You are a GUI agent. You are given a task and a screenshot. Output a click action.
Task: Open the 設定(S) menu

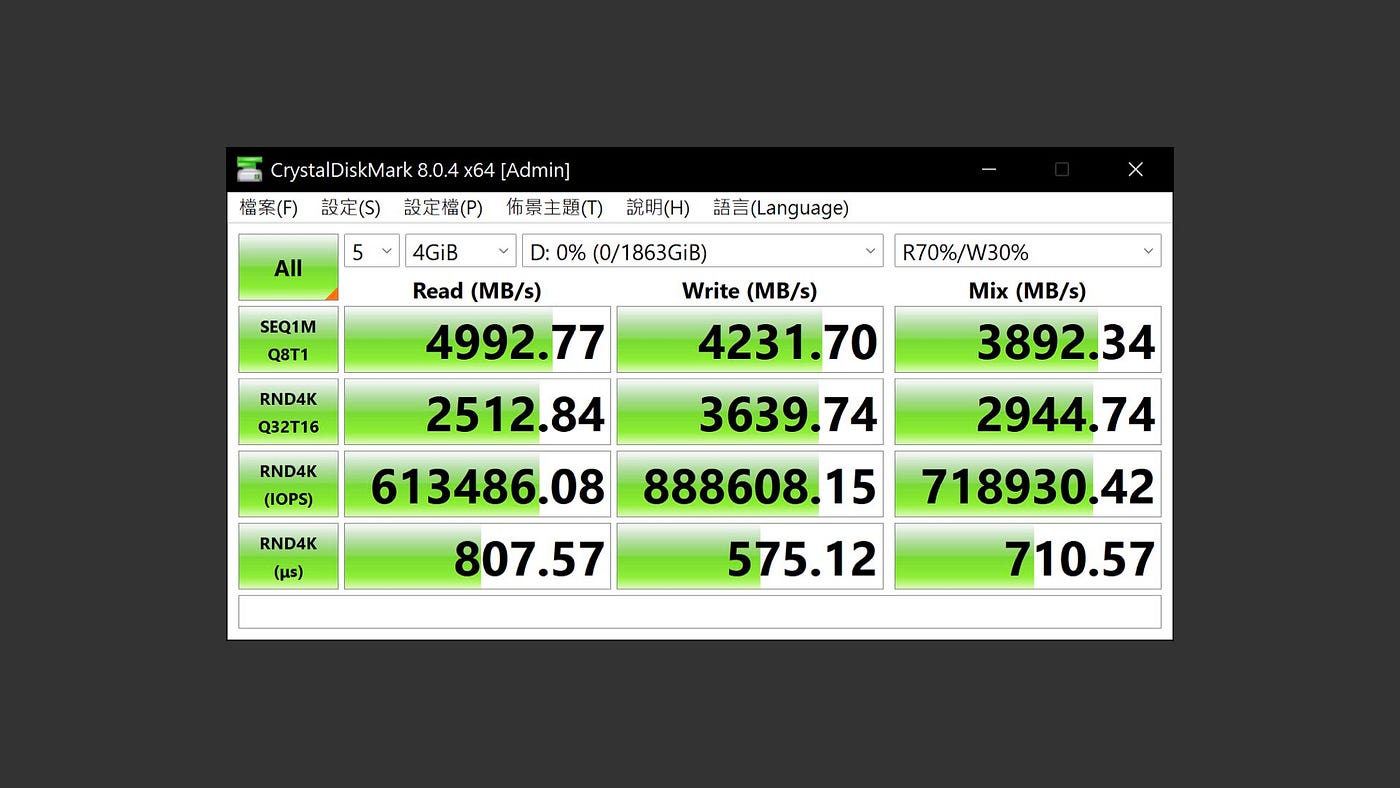351,208
